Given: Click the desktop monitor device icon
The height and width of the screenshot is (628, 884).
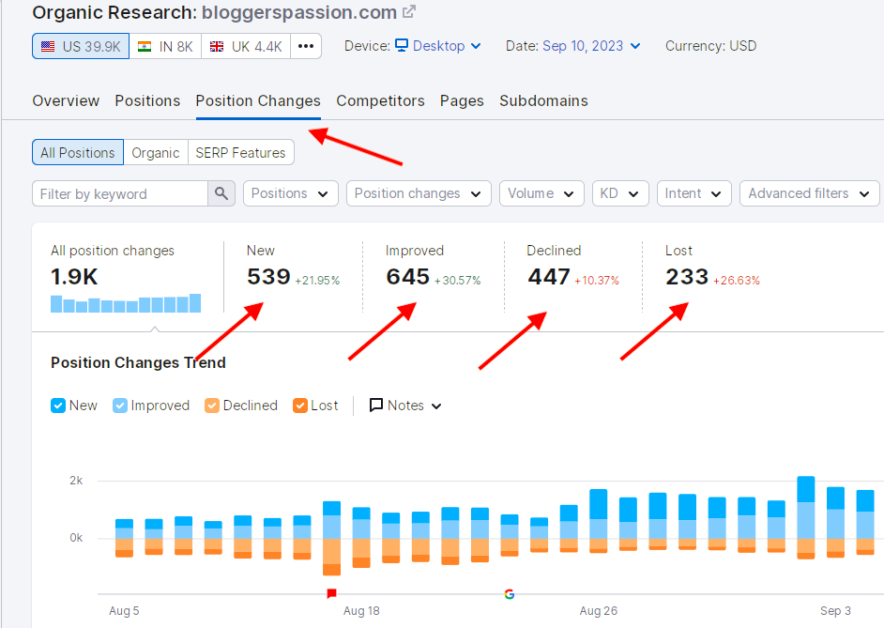Looking at the screenshot, I should 401,45.
